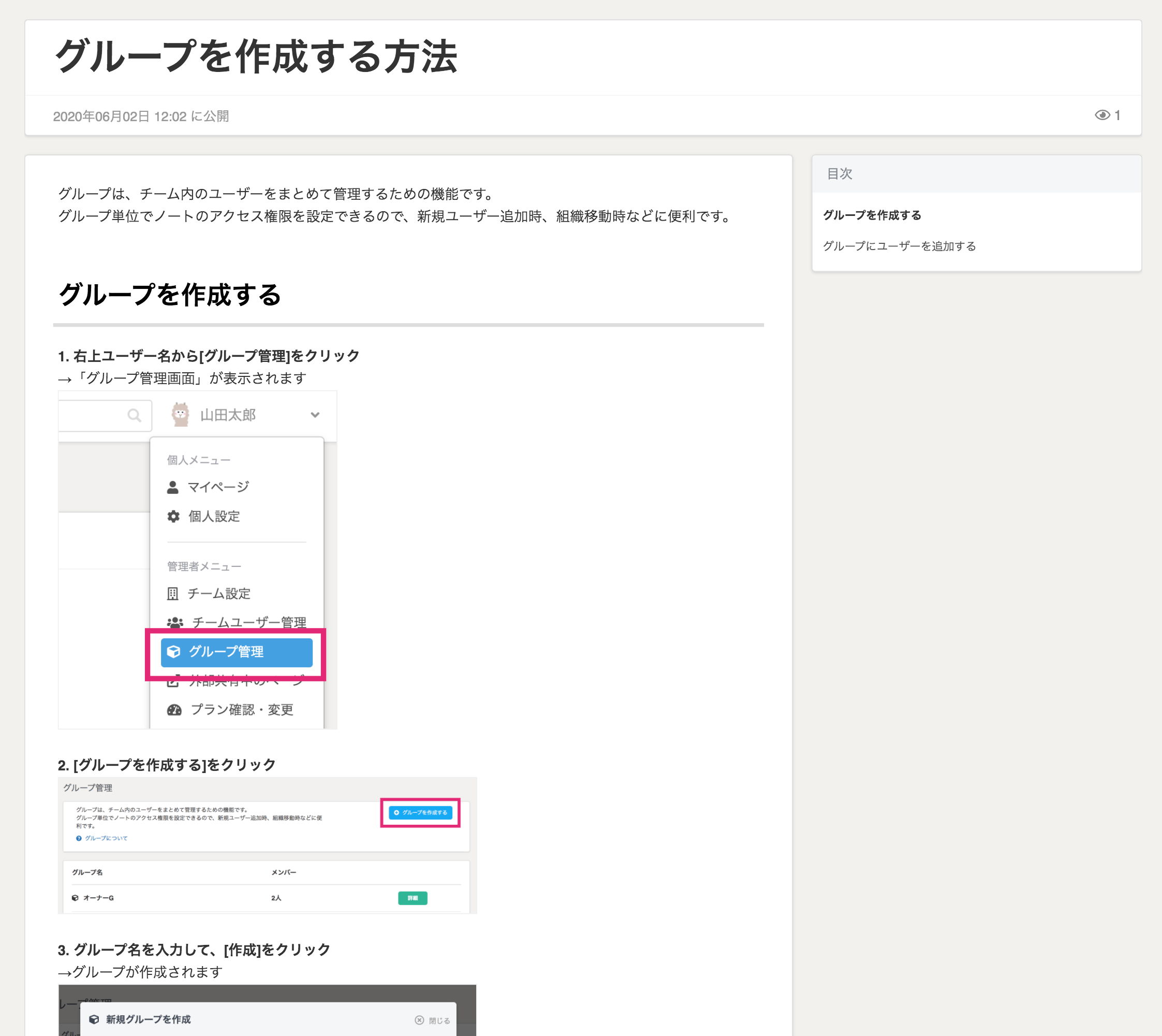1162x1036 pixels.
Task: Jump to グループにユーザーを追加する section
Action: 899,246
